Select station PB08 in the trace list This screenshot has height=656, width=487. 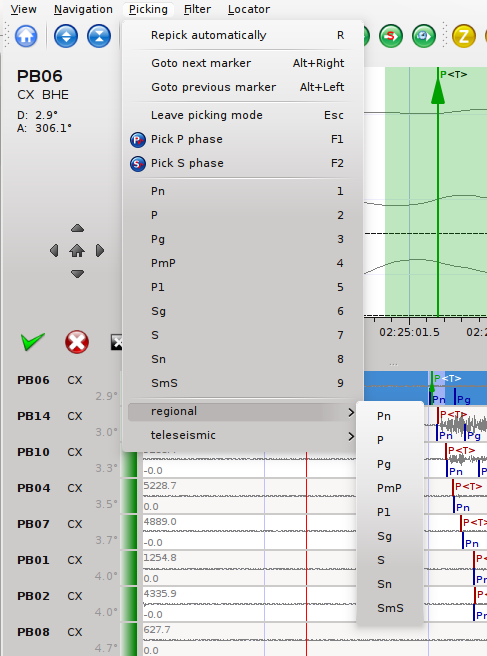click(x=33, y=632)
